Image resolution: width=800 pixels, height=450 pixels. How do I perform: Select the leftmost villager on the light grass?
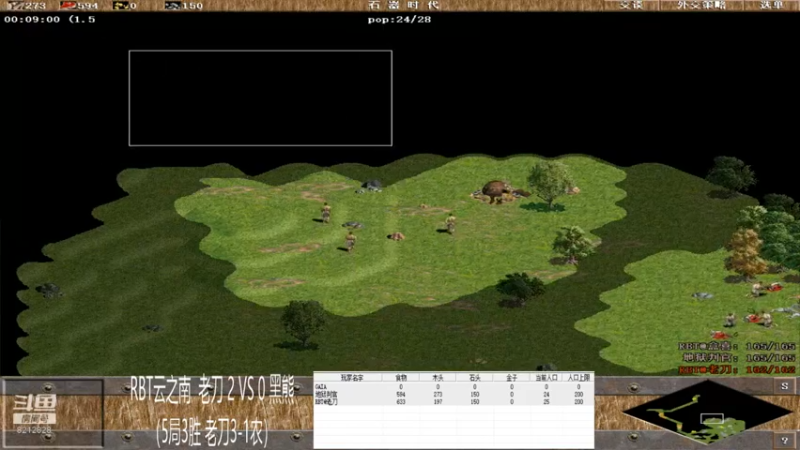[x=326, y=213]
